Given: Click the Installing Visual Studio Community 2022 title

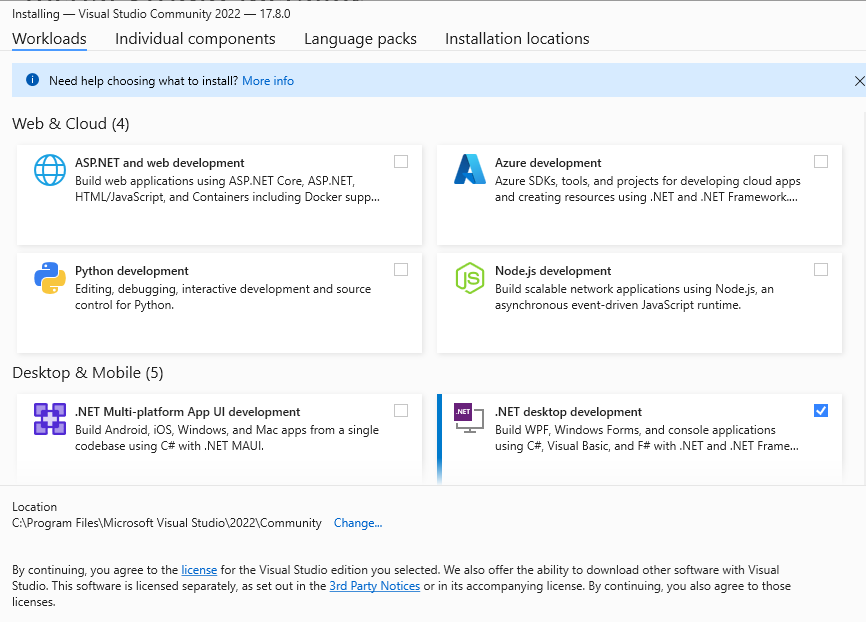Looking at the screenshot, I should (x=151, y=14).
